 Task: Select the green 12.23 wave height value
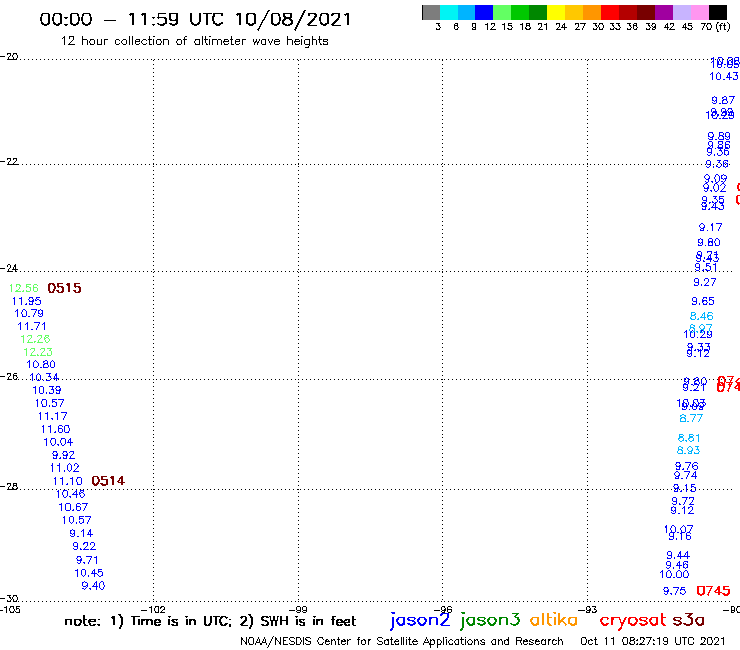[x=38, y=352]
